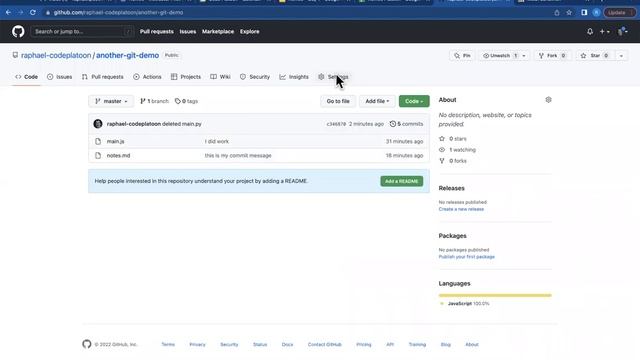The width and height of the screenshot is (640, 360).
Task: Open Marketplace in top navigation
Action: (x=218, y=31)
